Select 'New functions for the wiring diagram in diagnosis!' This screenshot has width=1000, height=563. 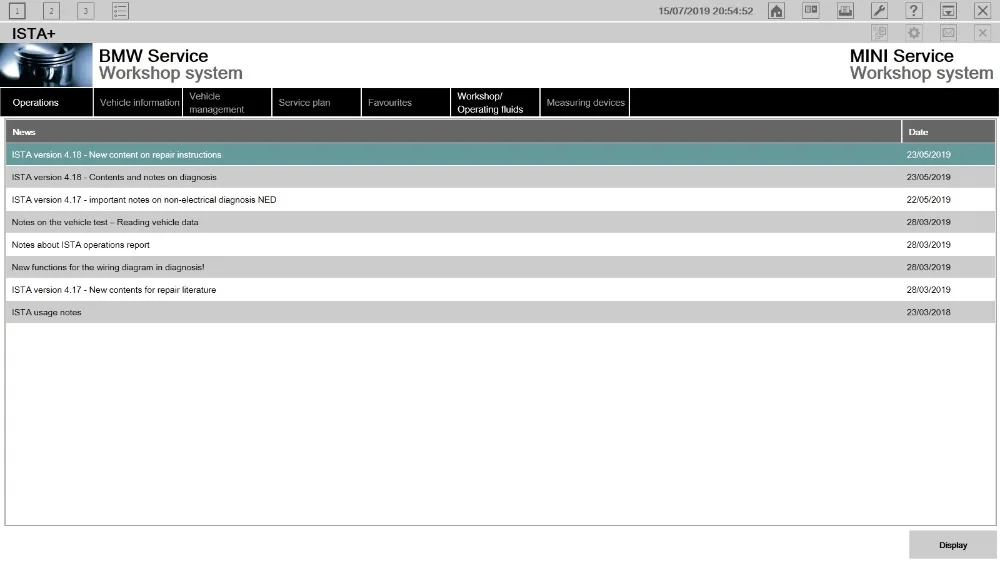(500, 267)
